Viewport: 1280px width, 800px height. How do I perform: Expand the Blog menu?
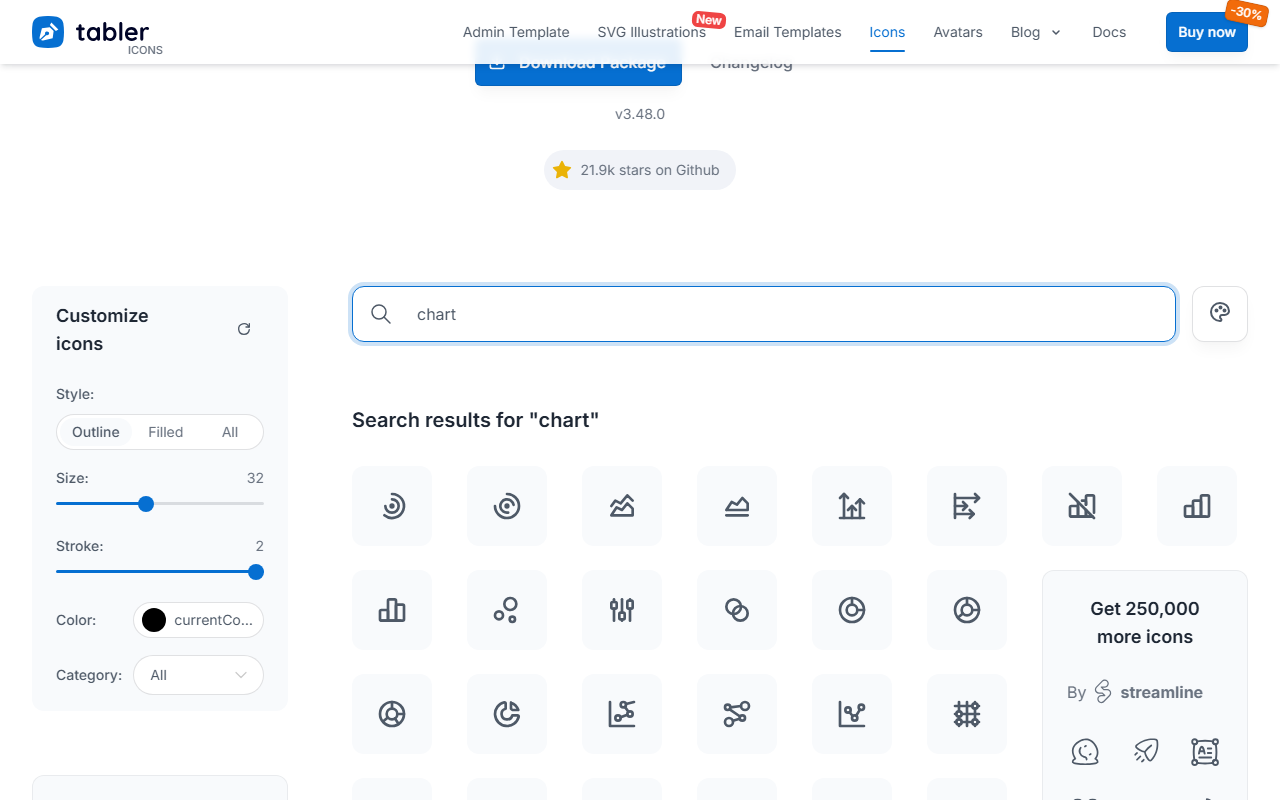(x=1036, y=32)
